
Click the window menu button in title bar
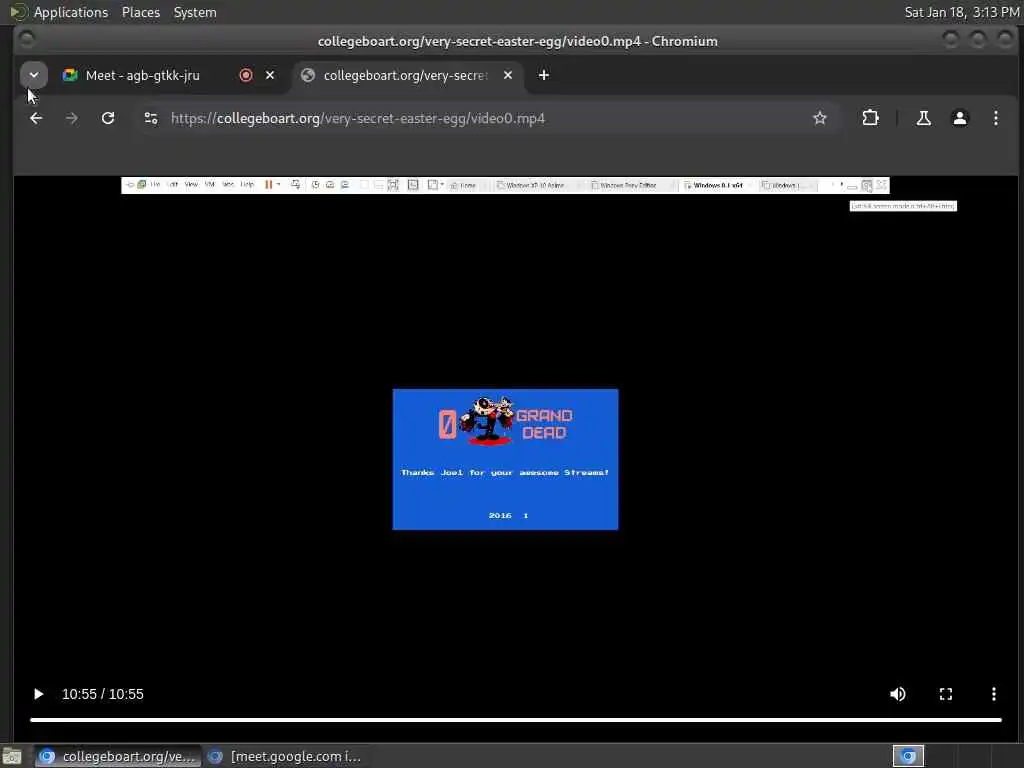pos(27,40)
